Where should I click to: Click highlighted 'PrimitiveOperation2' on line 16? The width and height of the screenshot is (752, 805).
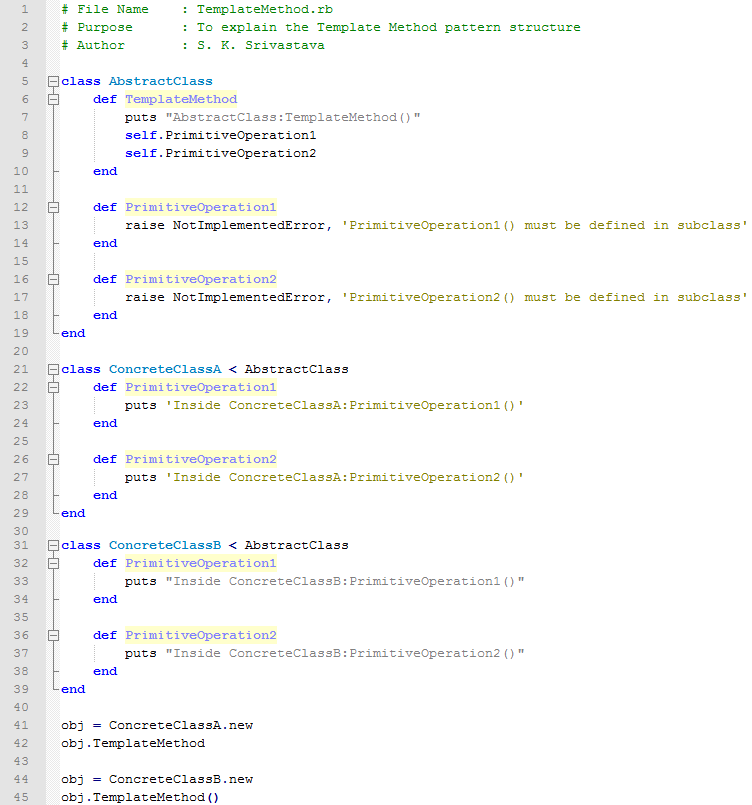[201, 279]
